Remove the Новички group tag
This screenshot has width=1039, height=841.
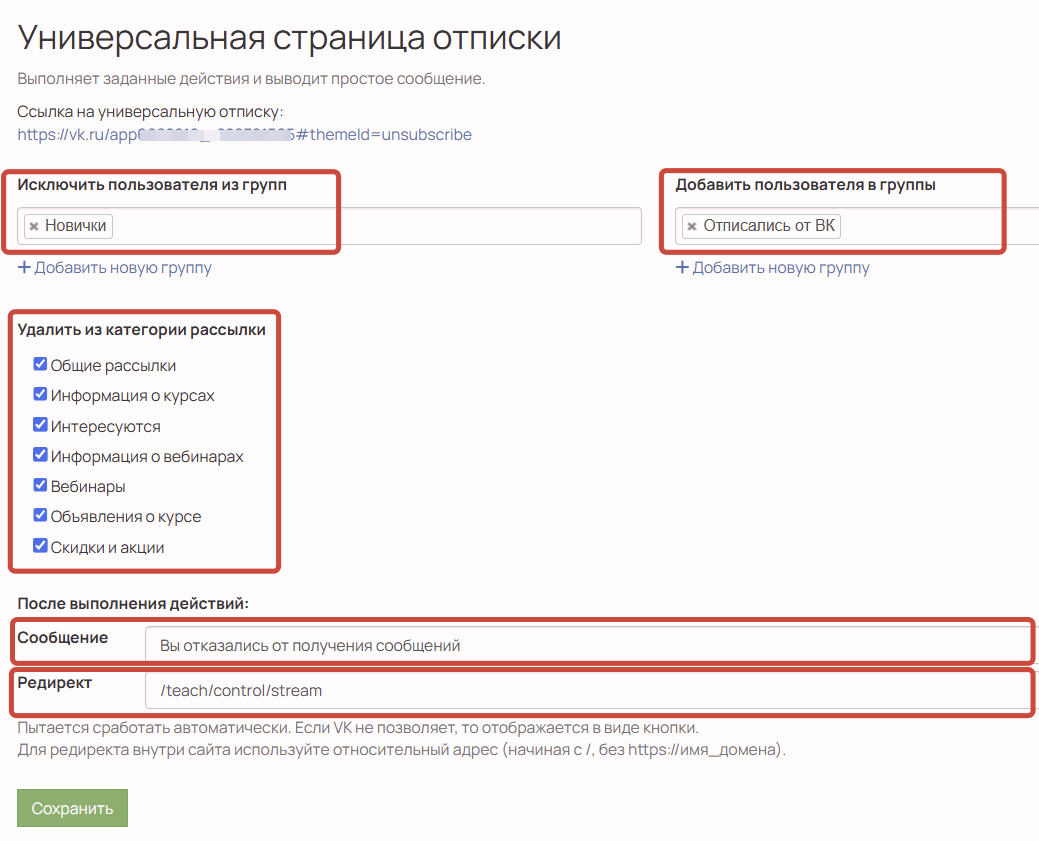(x=34, y=226)
